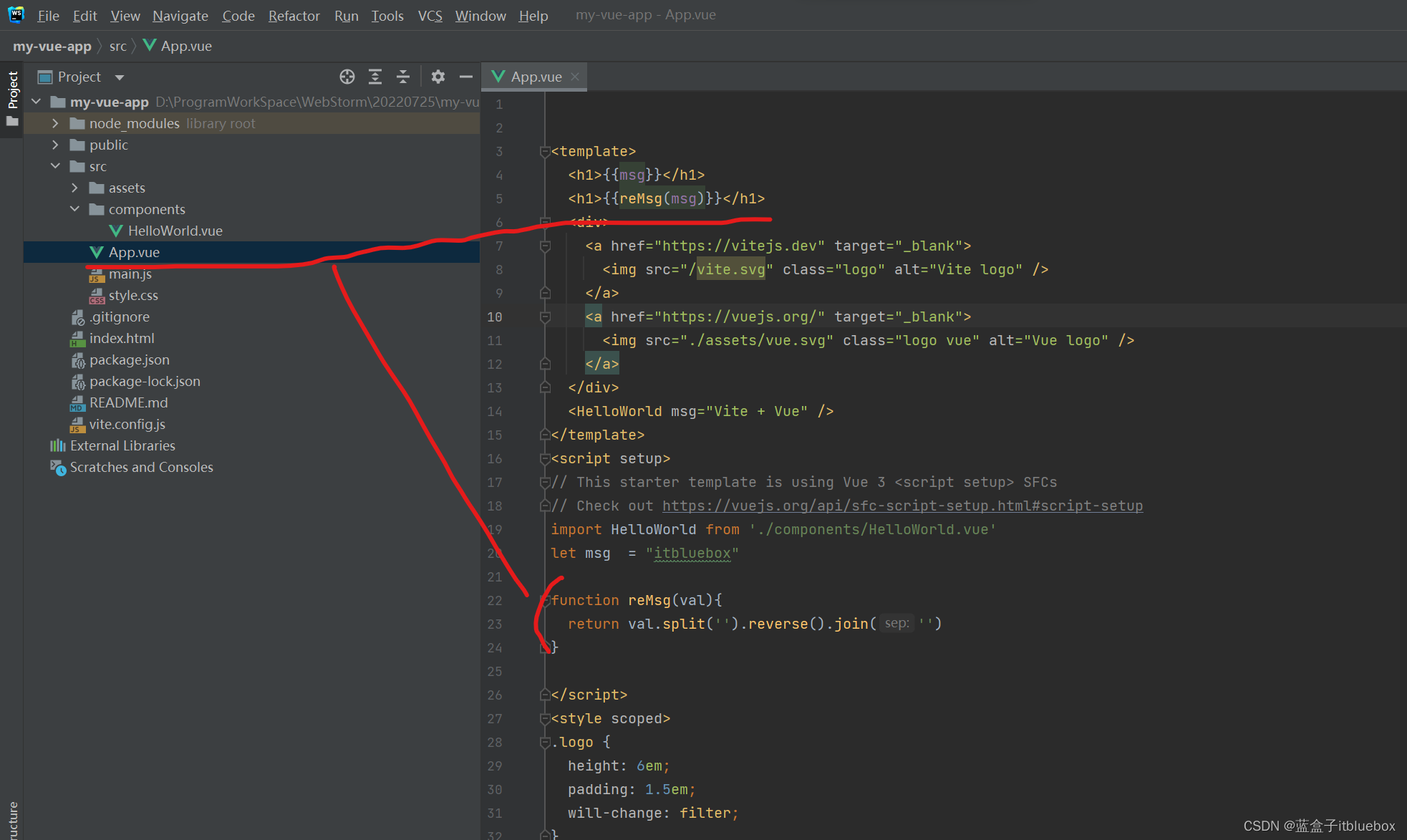Click the src breadcrumb
1407x840 pixels.
point(118,46)
